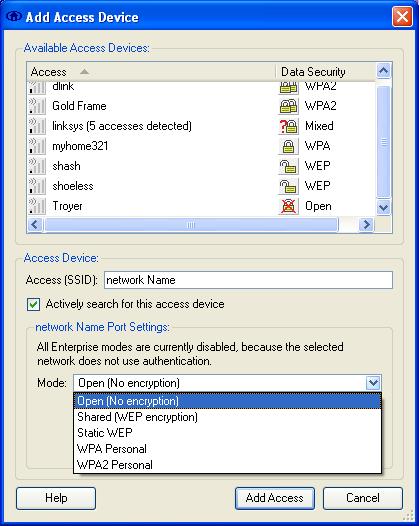This screenshot has height=526, width=419.
Task: Click the horizontal scroll right arrow
Action: pyautogui.click(x=366, y=224)
